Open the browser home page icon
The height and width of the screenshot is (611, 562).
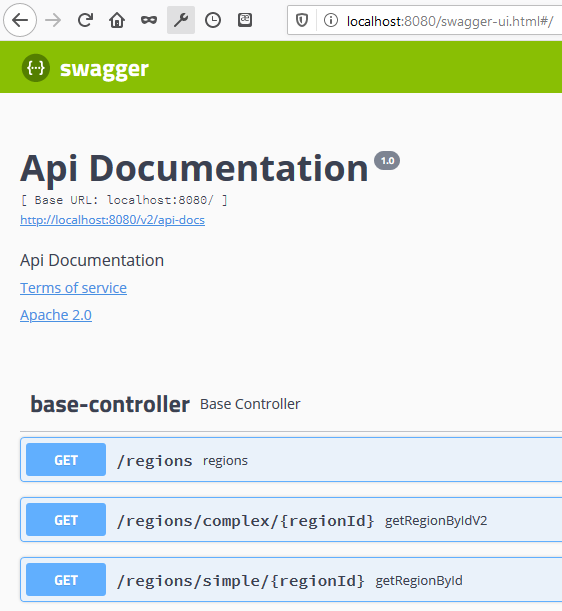click(117, 20)
